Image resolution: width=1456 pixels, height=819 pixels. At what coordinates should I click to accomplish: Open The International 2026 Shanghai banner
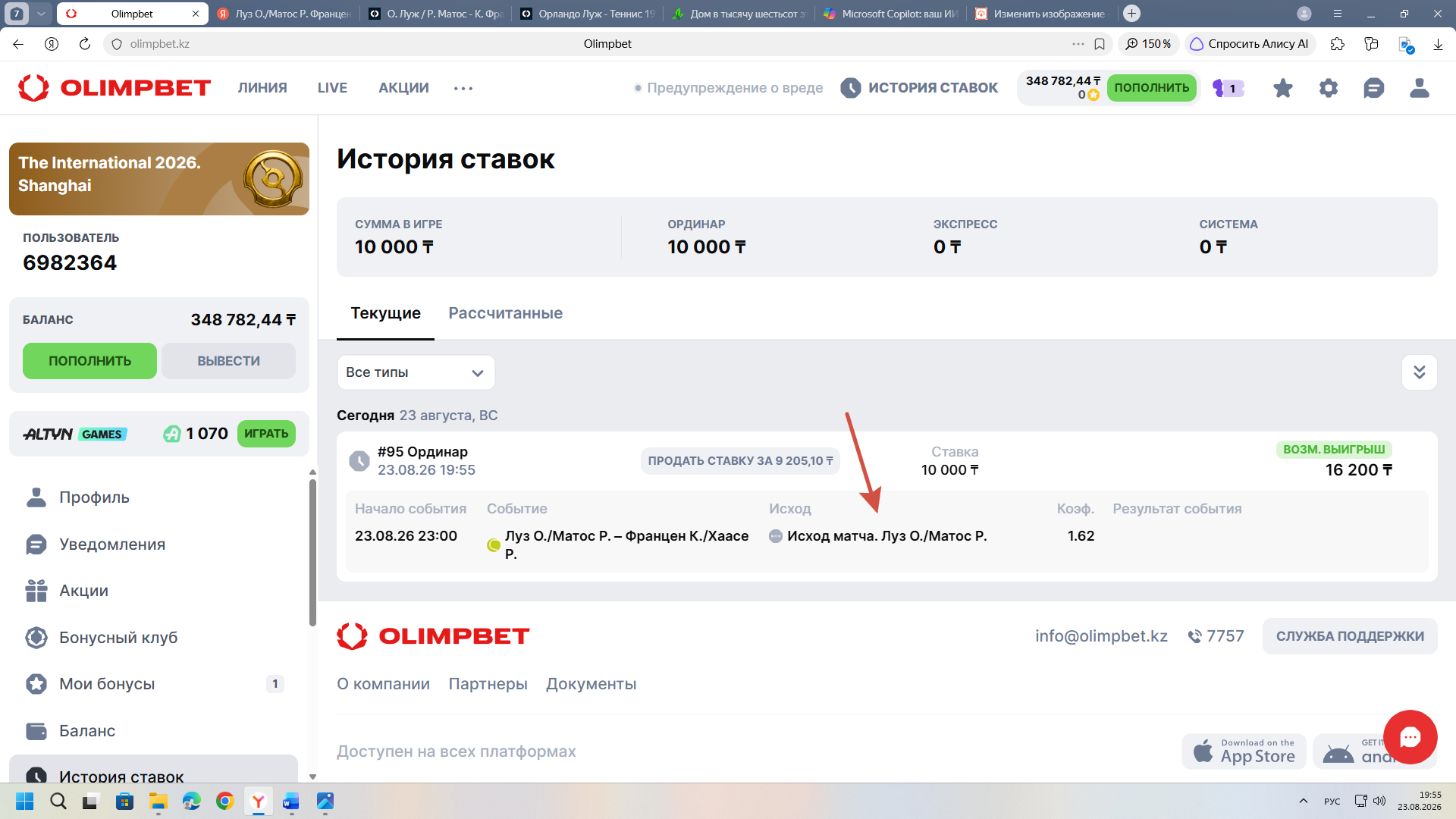(159, 179)
